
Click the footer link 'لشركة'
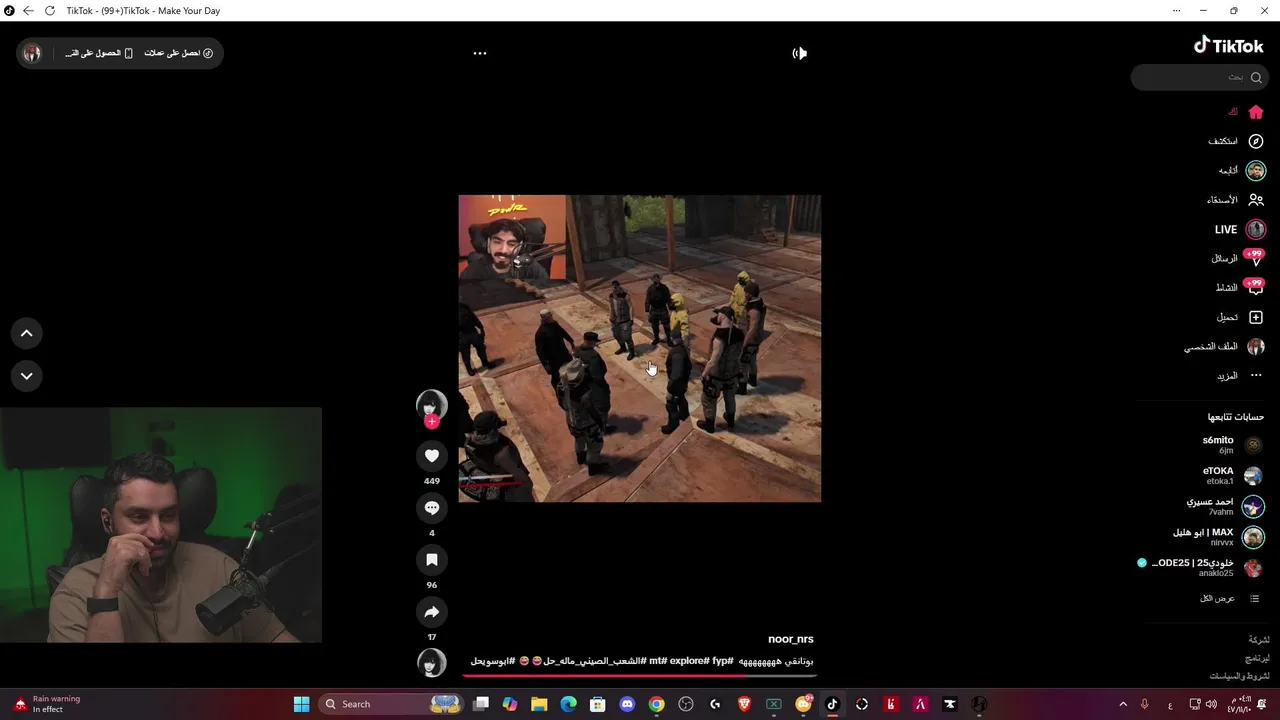(1258, 640)
